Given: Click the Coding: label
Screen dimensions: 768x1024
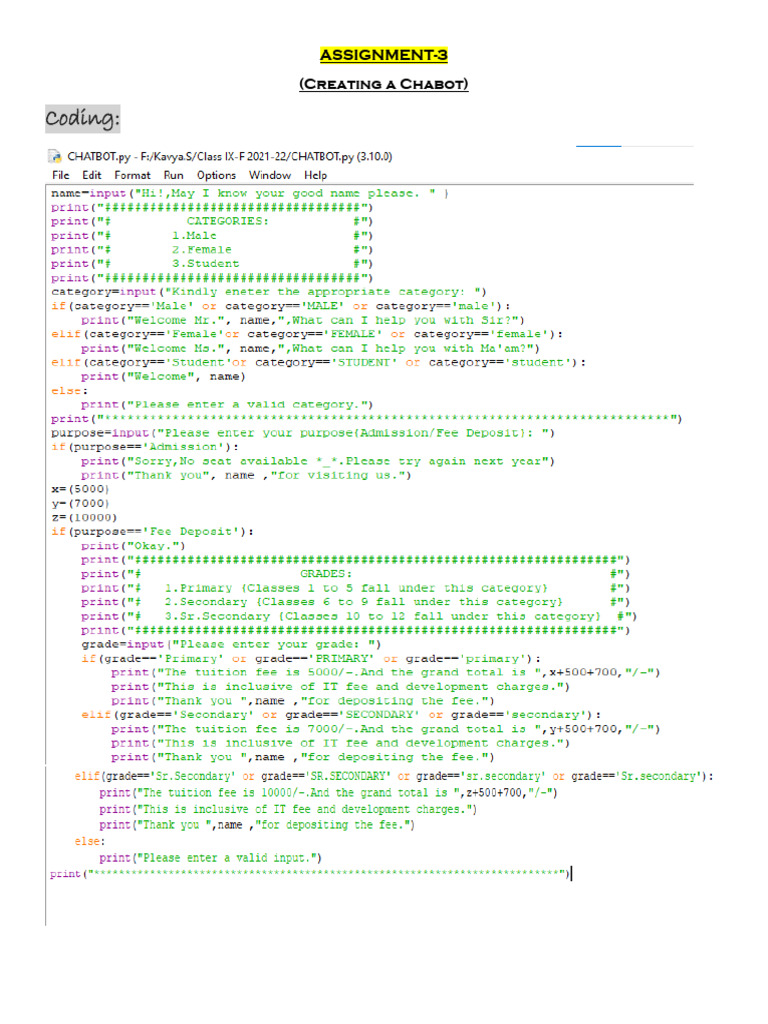Looking at the screenshot, I should click(x=83, y=118).
